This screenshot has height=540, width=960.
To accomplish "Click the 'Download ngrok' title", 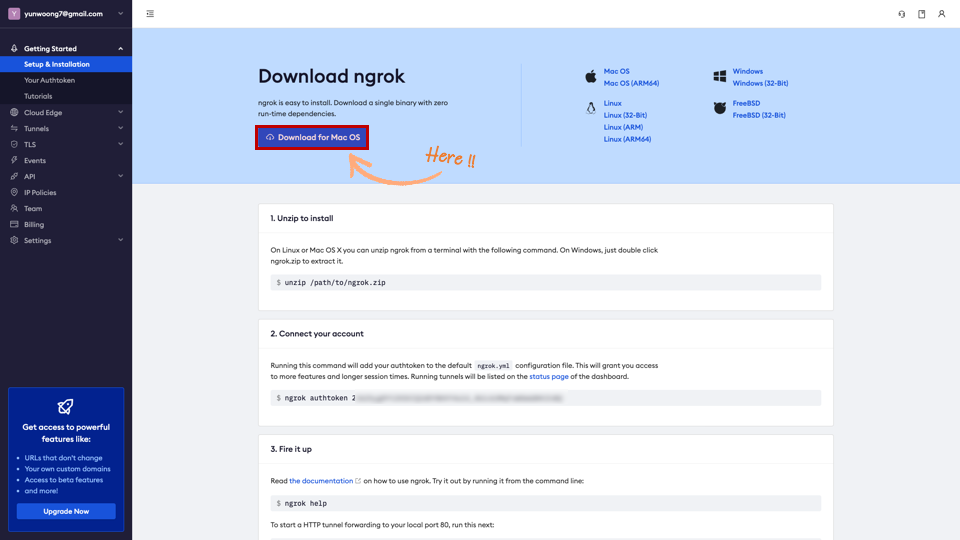I will (331, 76).
